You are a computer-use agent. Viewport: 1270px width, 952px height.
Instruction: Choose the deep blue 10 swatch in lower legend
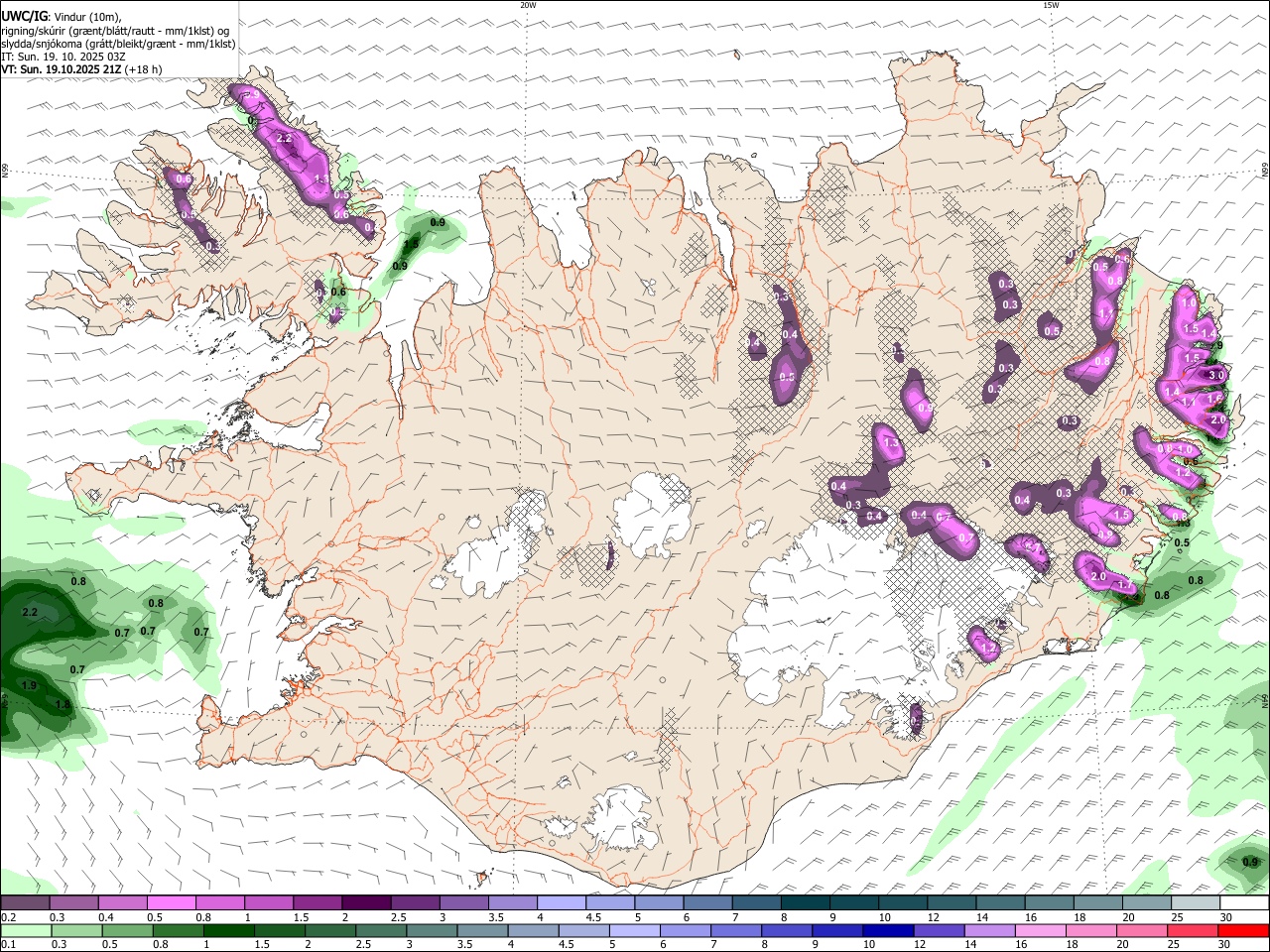point(888,931)
